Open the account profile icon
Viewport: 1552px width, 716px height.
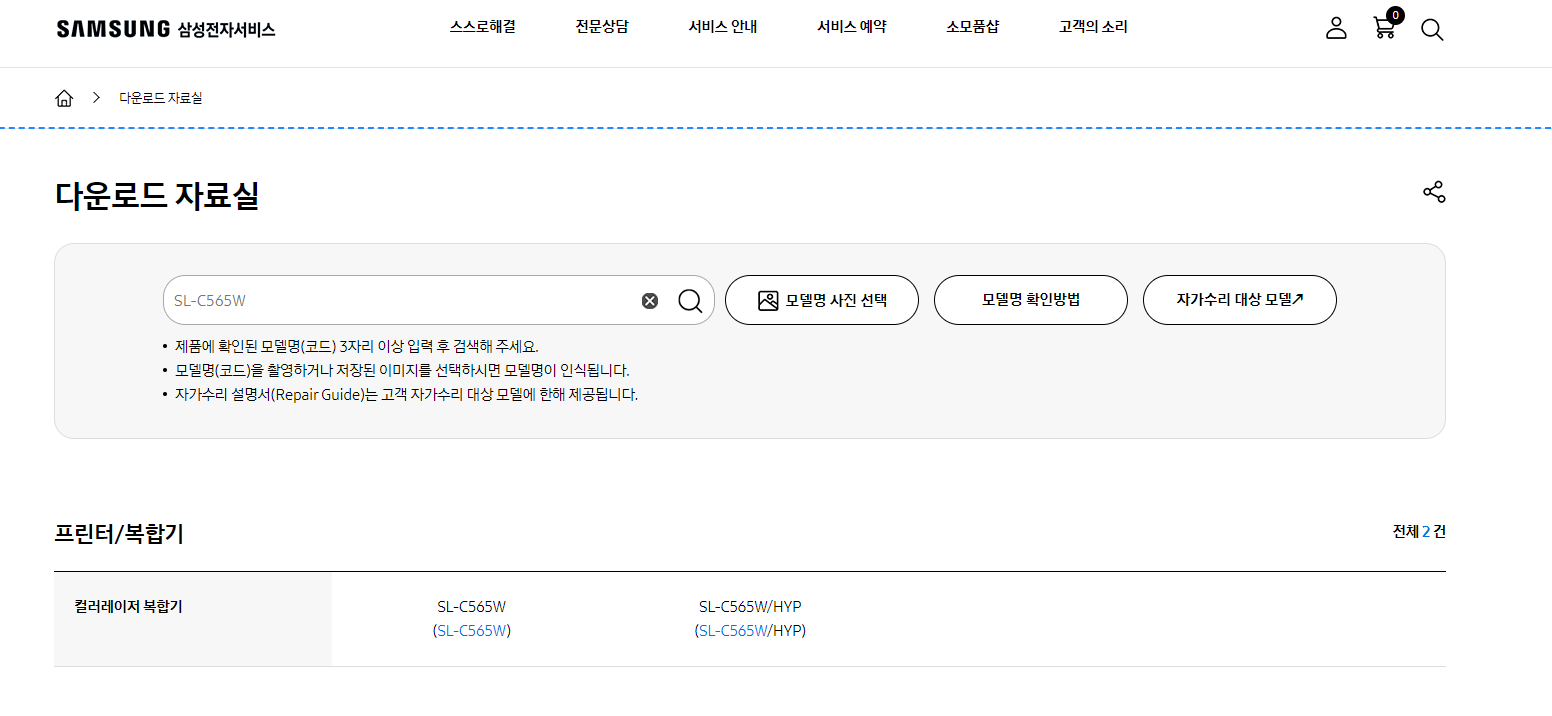click(x=1336, y=29)
